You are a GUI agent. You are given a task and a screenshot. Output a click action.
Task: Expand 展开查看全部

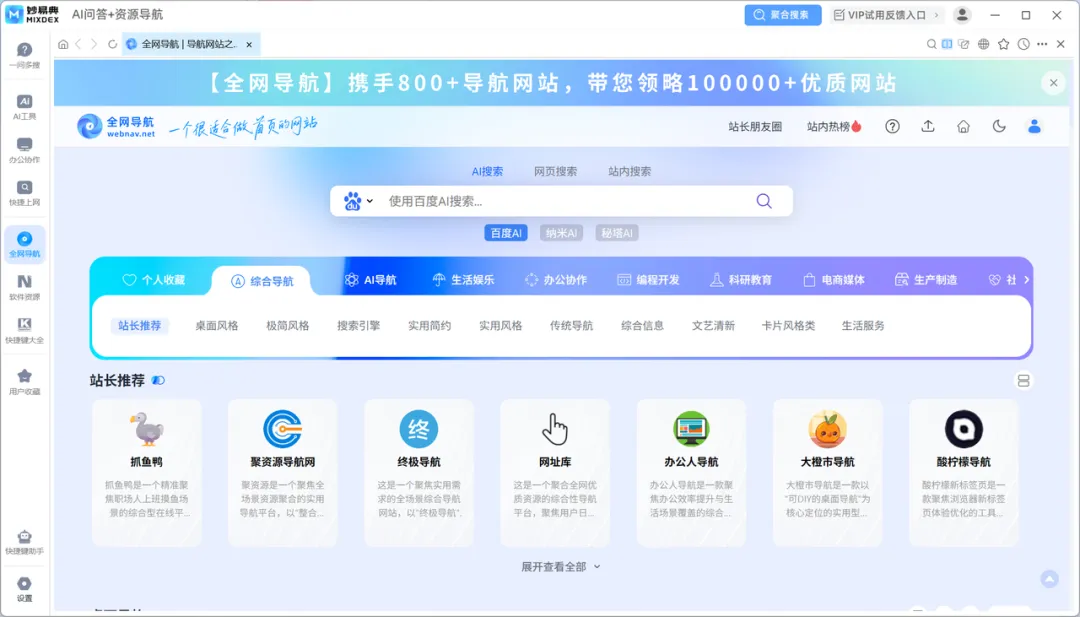tap(561, 567)
